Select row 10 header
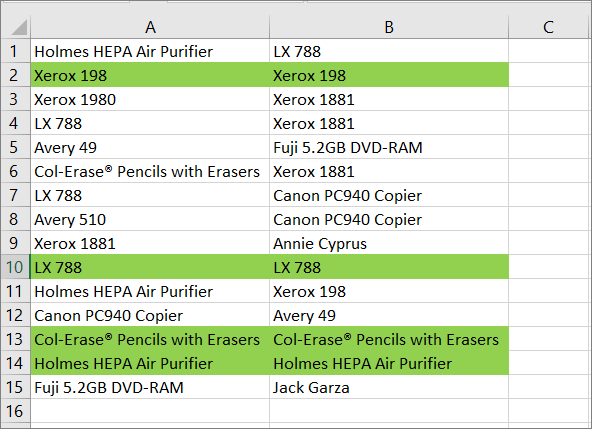This screenshot has height=429, width=592. point(15,267)
